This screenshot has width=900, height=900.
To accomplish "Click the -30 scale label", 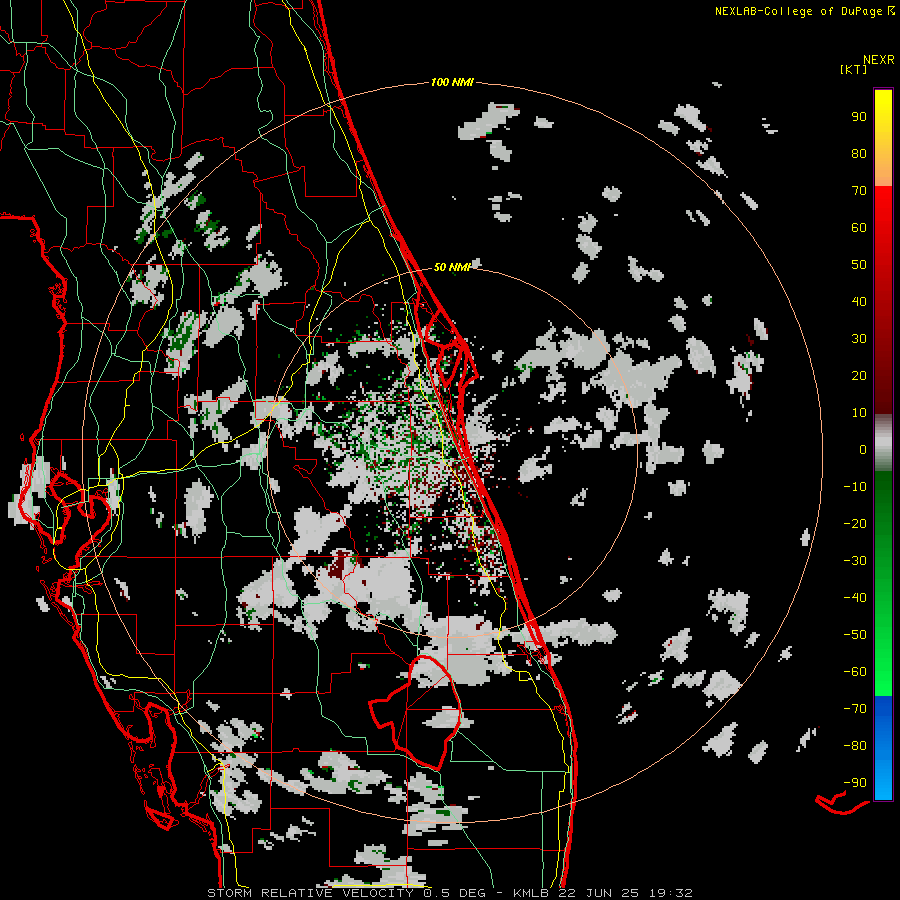I will click(855, 561).
